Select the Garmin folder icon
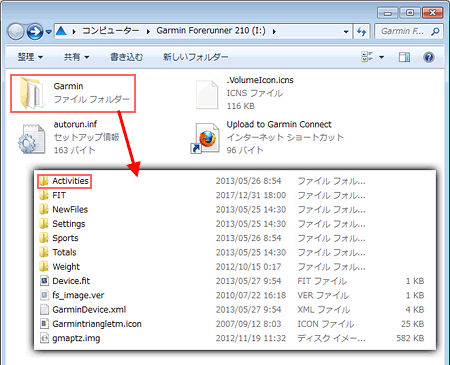The image size is (450, 365). click(x=32, y=93)
